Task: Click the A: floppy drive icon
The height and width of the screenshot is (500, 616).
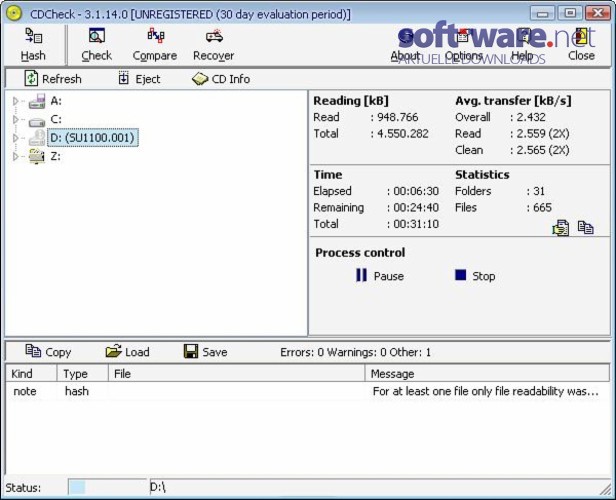Action: pos(37,101)
